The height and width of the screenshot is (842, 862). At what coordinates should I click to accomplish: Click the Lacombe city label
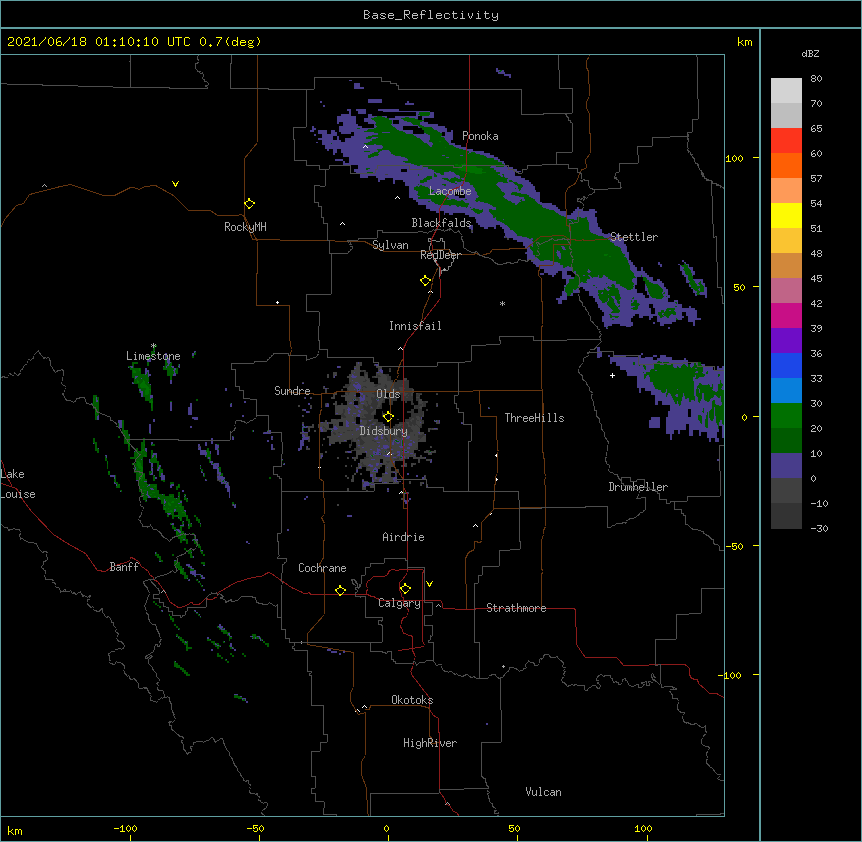point(450,191)
